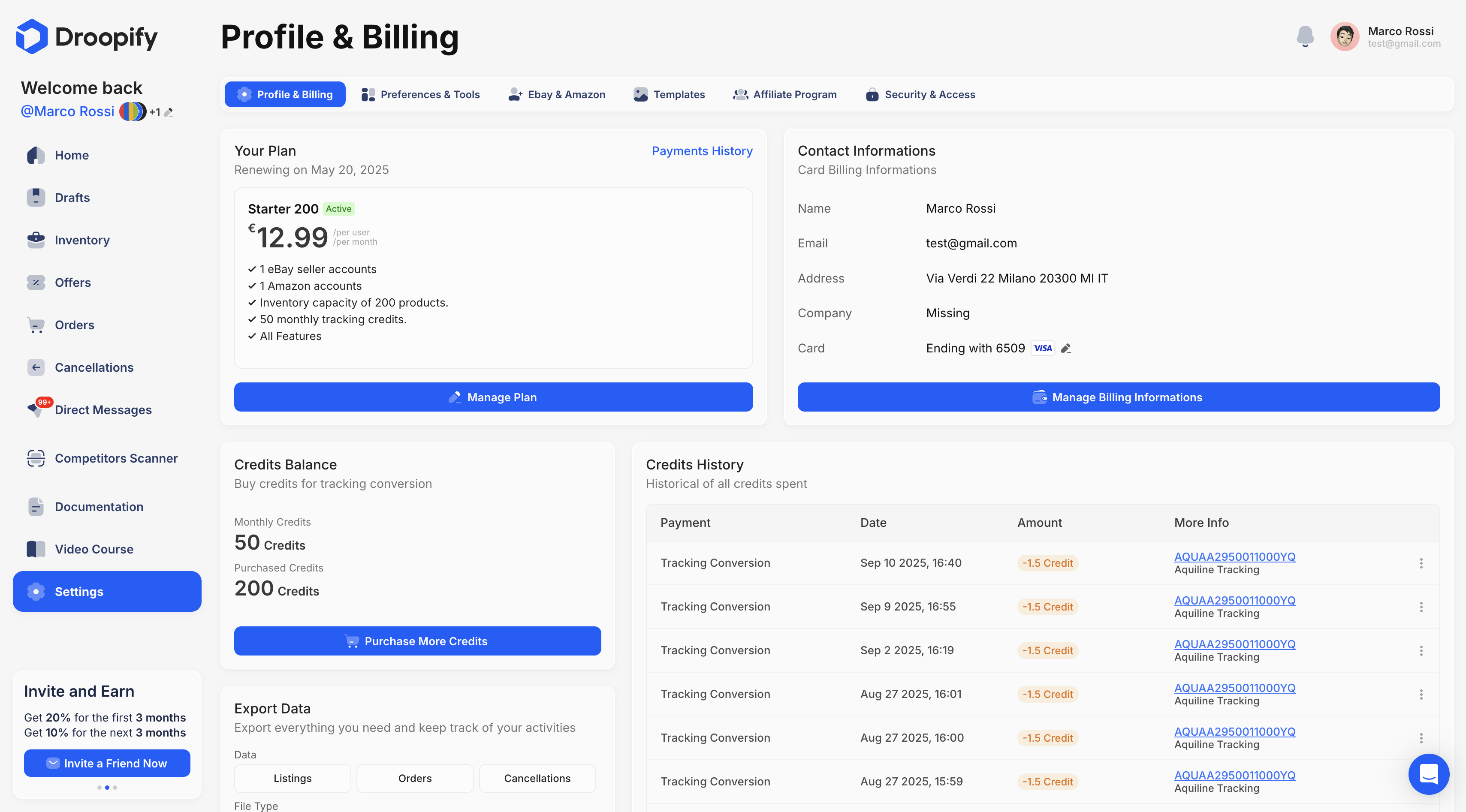This screenshot has width=1466, height=812.
Task: Click the Droopify logo icon
Action: click(x=32, y=36)
